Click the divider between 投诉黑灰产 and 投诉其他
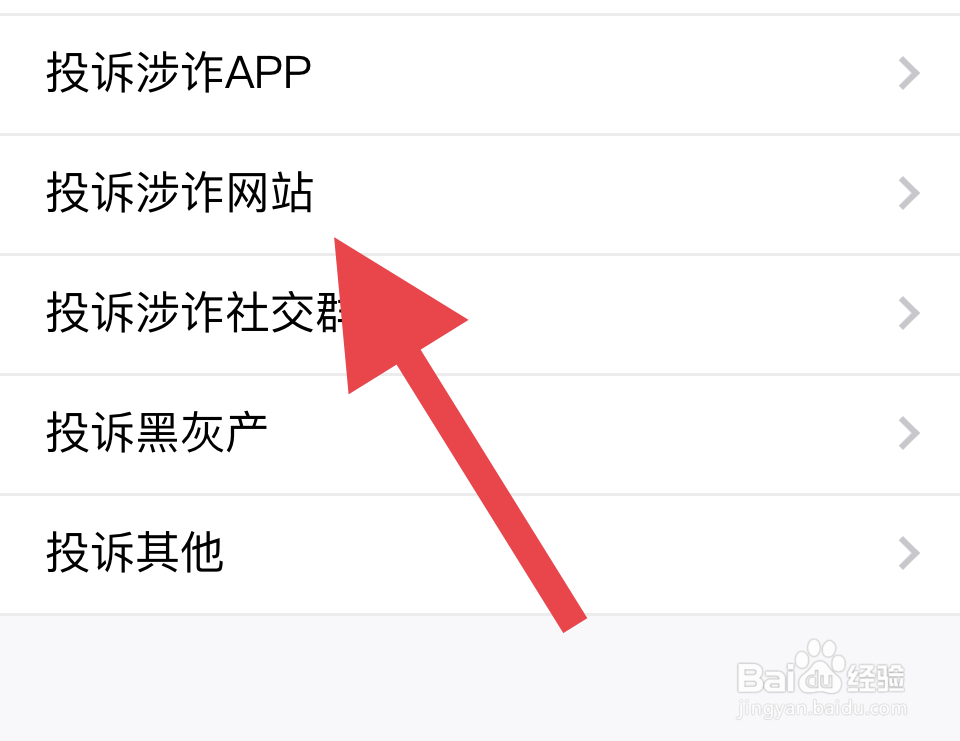Image resolution: width=960 pixels, height=741 pixels. 480,494
